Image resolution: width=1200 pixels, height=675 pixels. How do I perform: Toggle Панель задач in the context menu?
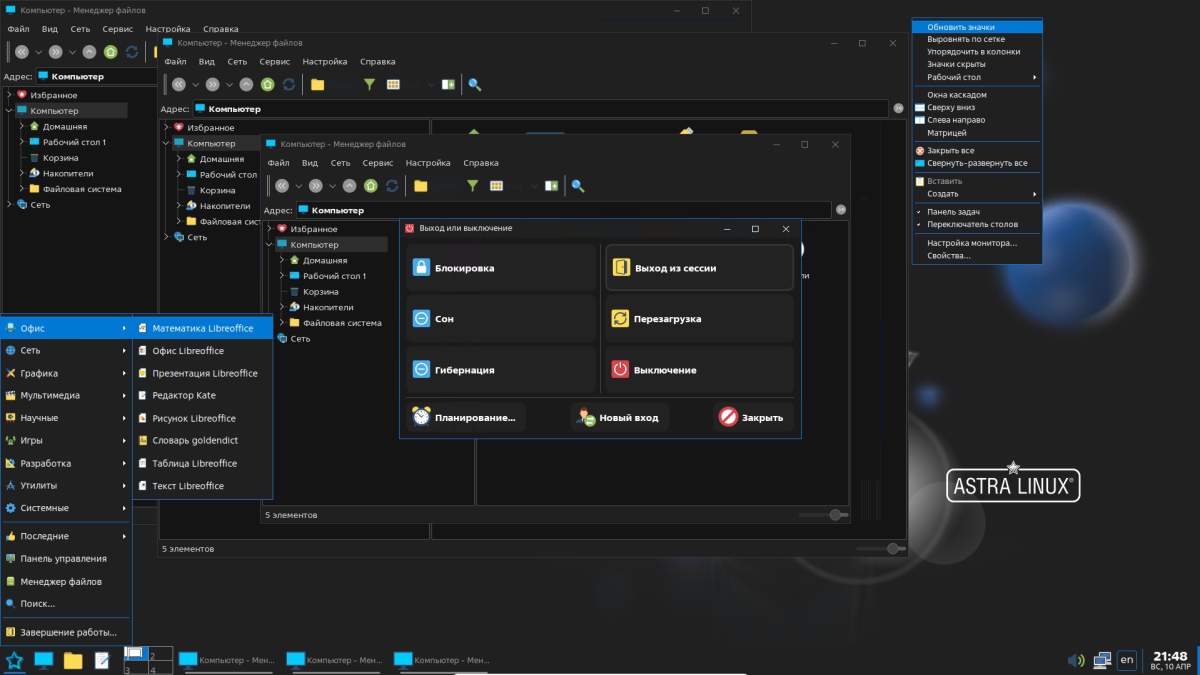(959, 211)
